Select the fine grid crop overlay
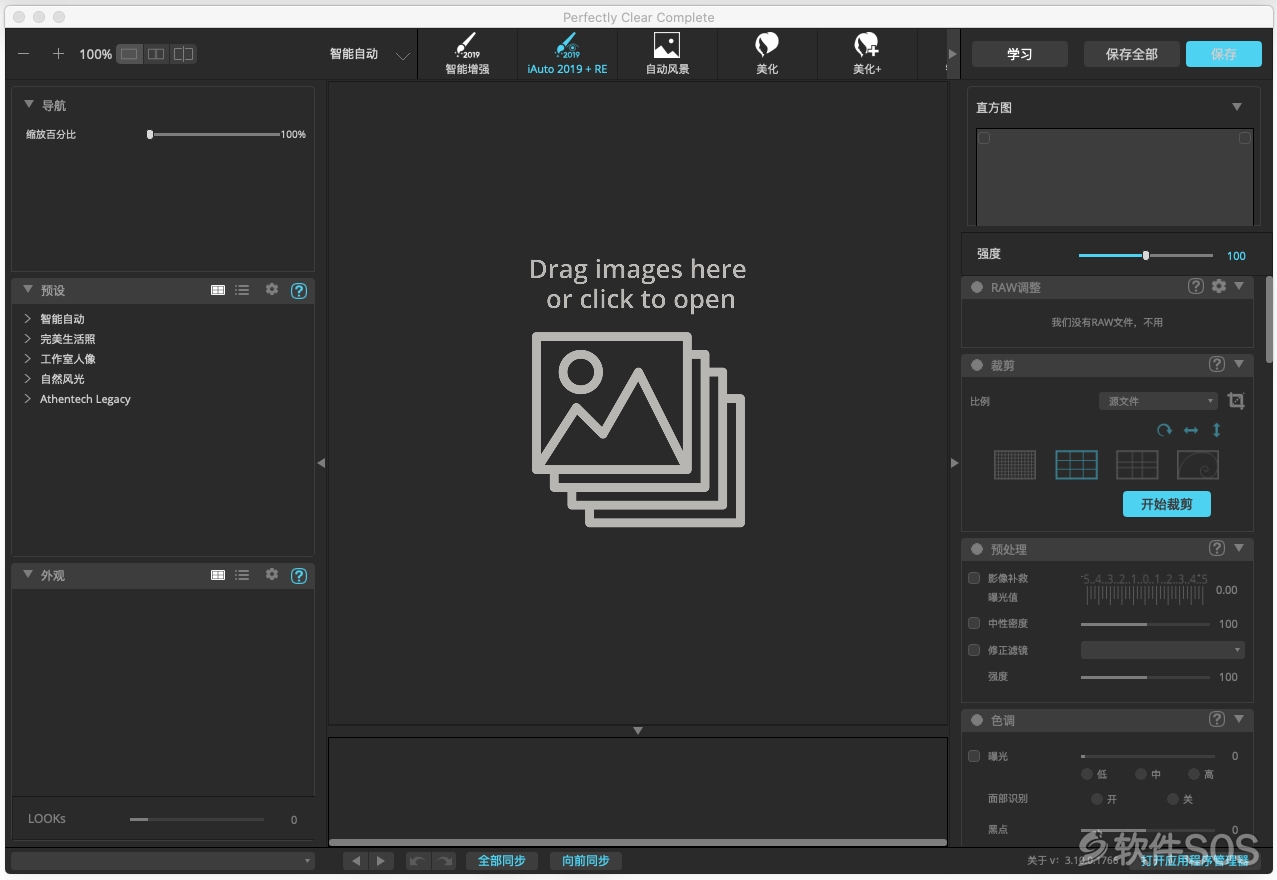1277x880 pixels. coord(1015,465)
